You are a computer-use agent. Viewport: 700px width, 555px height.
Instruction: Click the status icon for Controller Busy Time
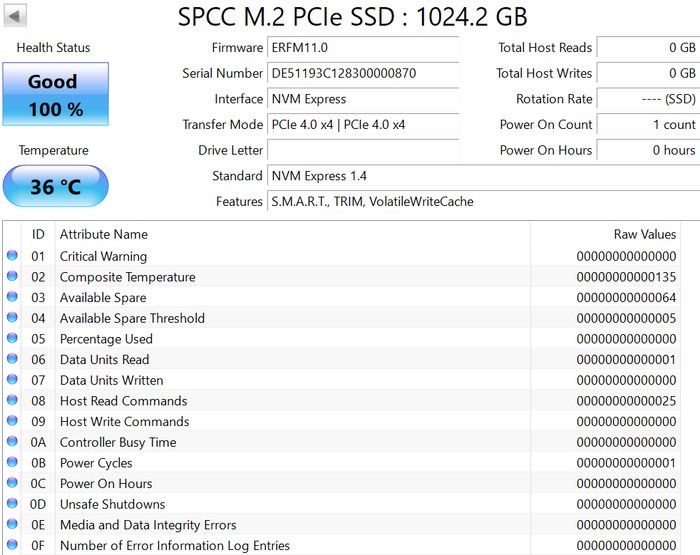point(12,442)
